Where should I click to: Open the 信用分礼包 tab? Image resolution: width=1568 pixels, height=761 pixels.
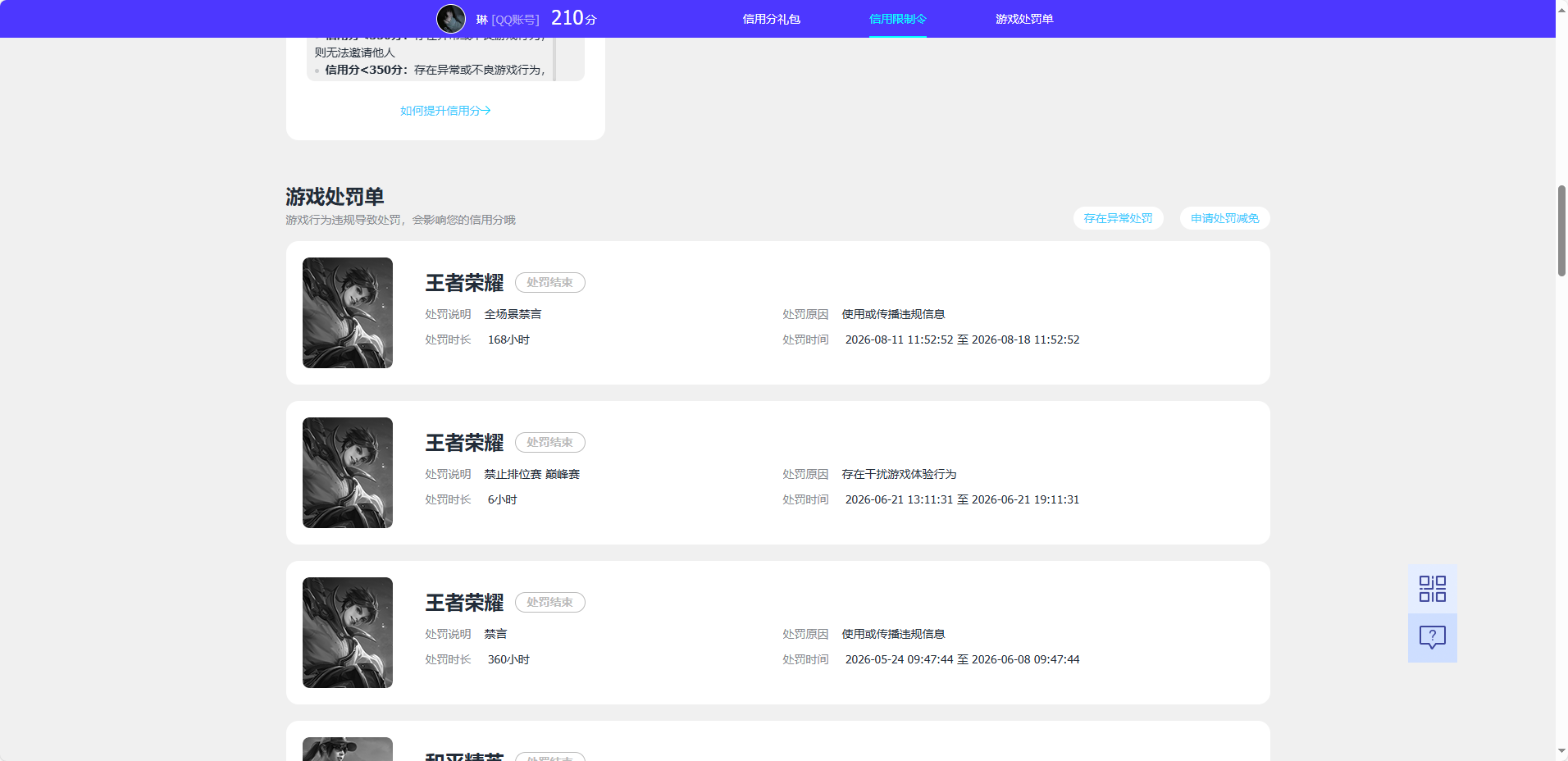pos(771,19)
